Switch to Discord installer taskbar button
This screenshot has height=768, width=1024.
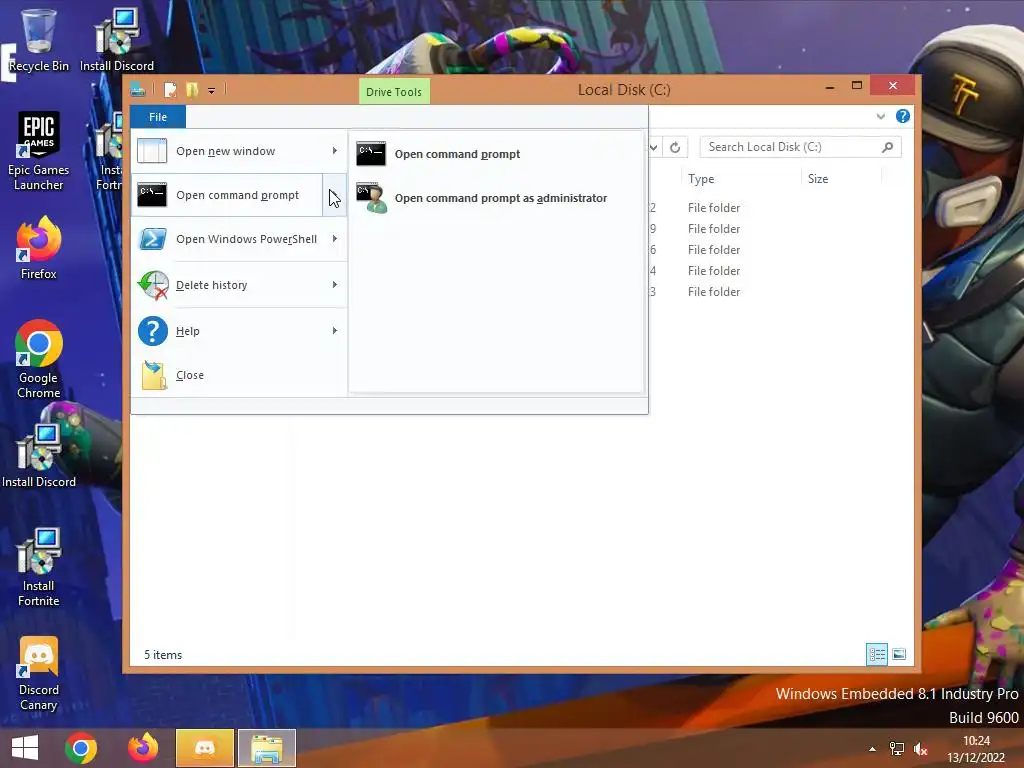[x=204, y=748]
